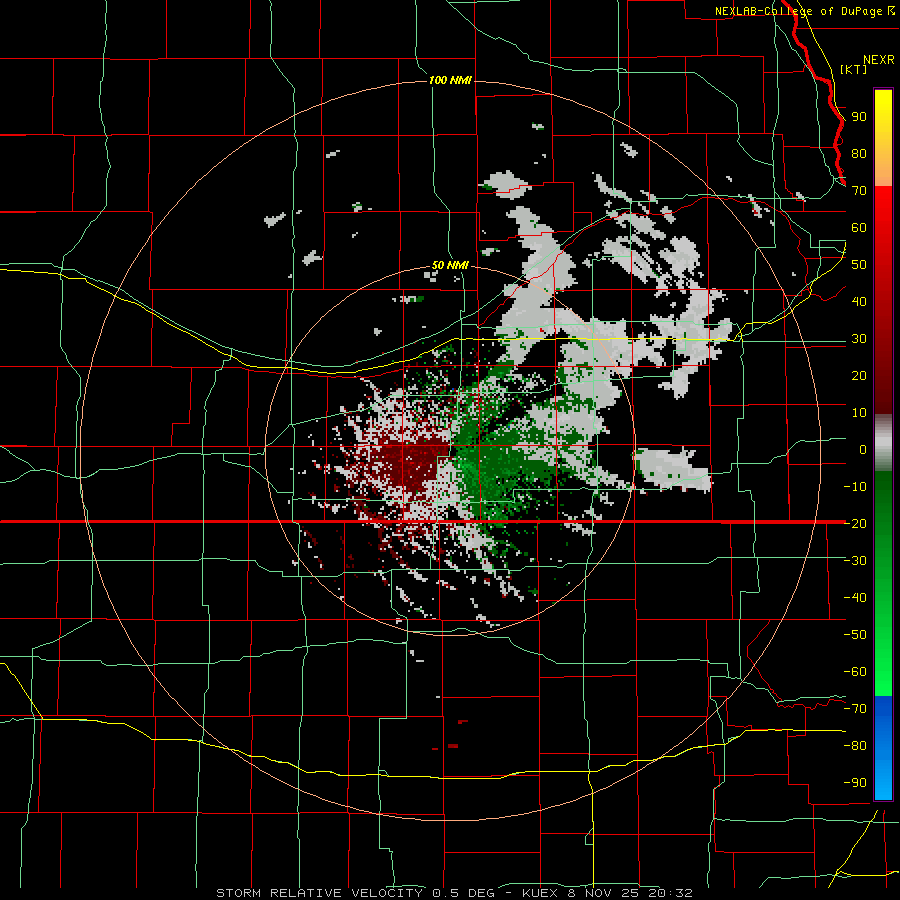This screenshot has width=900, height=900.
Task: Click the positive 80 velocity scale label
Action: pos(859,154)
